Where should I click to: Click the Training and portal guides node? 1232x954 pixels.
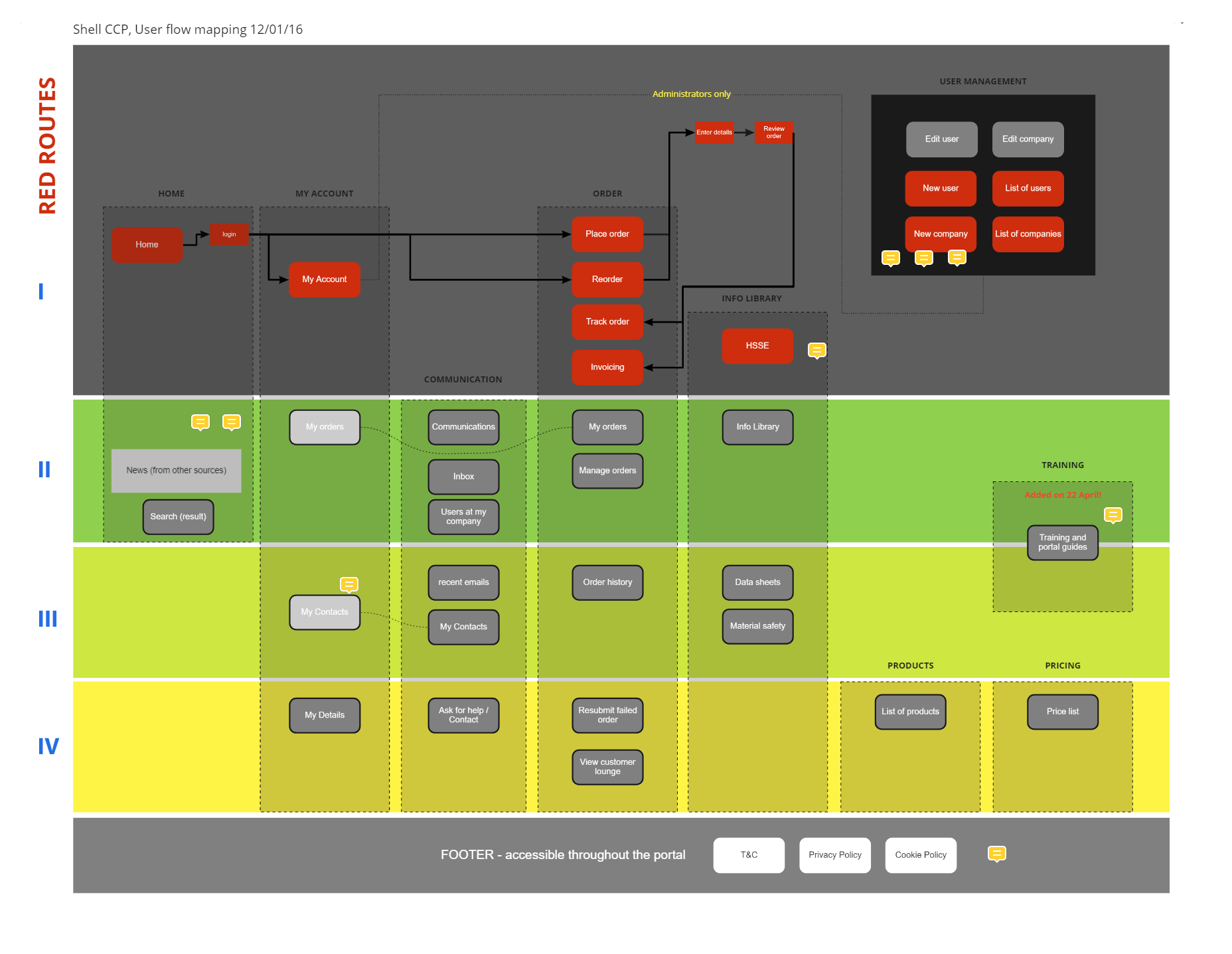[x=1062, y=542]
